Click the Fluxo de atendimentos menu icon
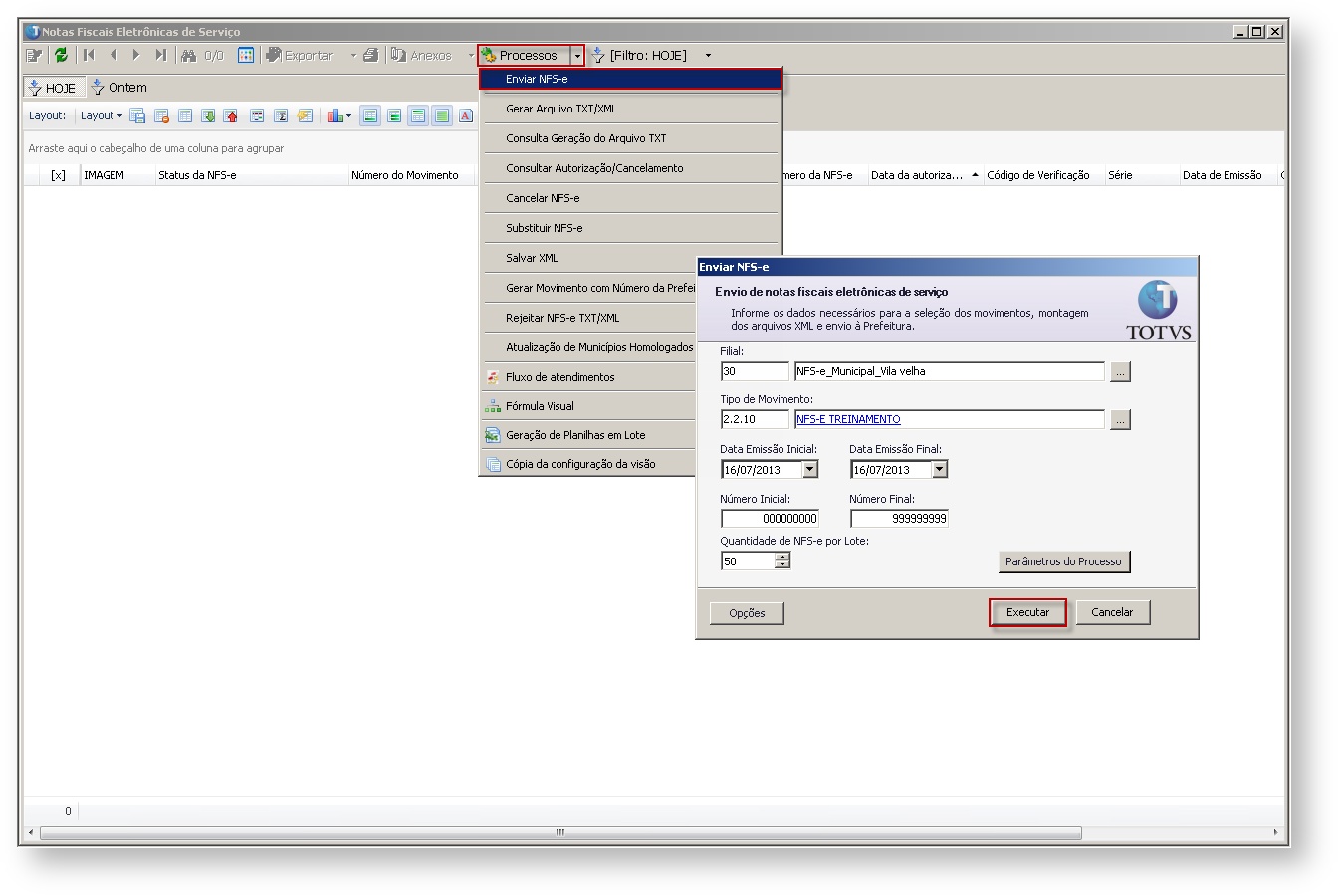Viewport: 1339px width, 896px height. (493, 377)
